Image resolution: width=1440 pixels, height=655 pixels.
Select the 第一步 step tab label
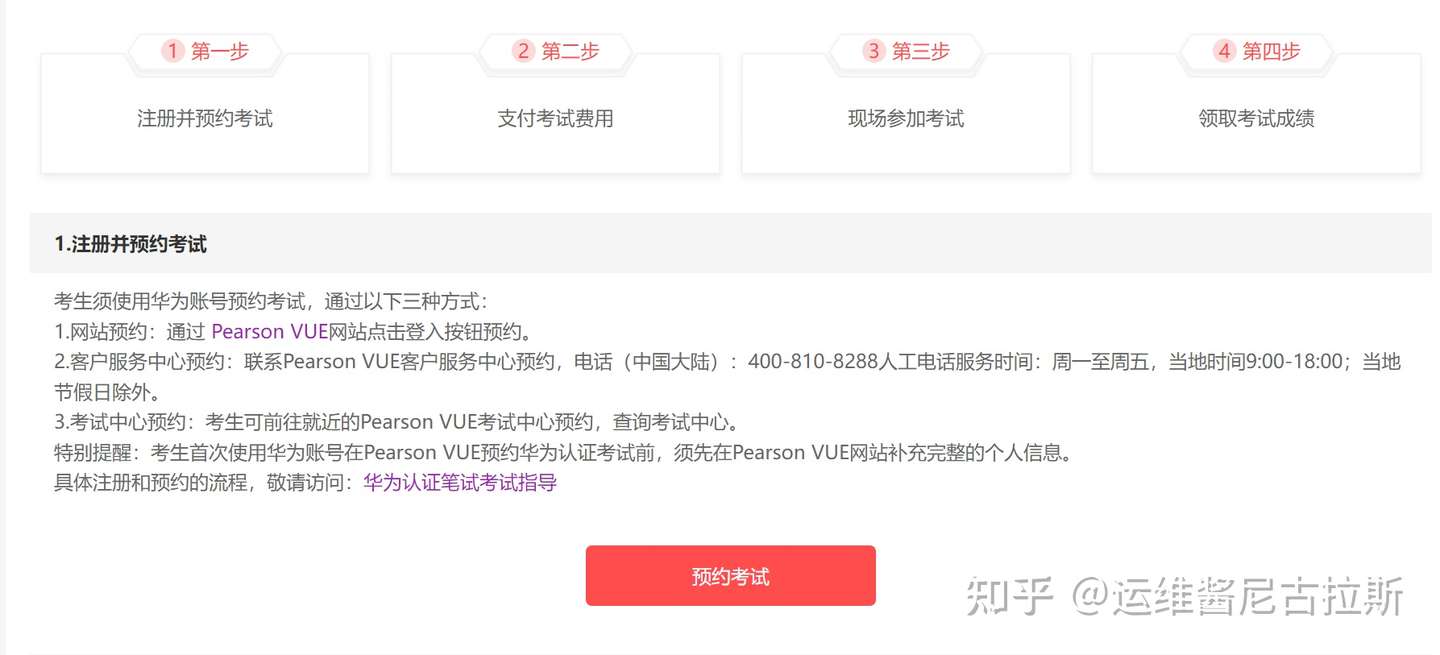(220, 51)
